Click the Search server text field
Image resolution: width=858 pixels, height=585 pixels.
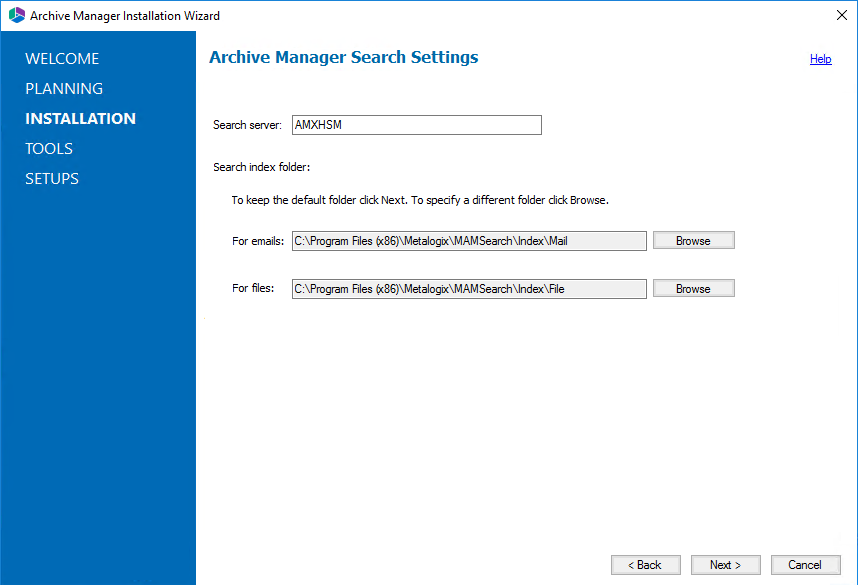(x=416, y=125)
